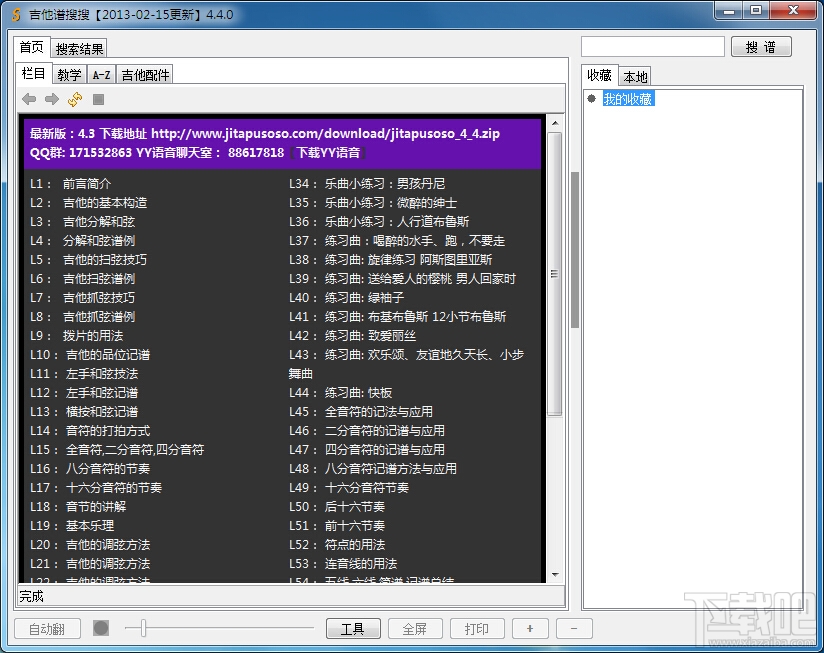Viewport: 824px width, 653px height.
Task: Select 我的收藏 tree item
Action: click(x=628, y=99)
